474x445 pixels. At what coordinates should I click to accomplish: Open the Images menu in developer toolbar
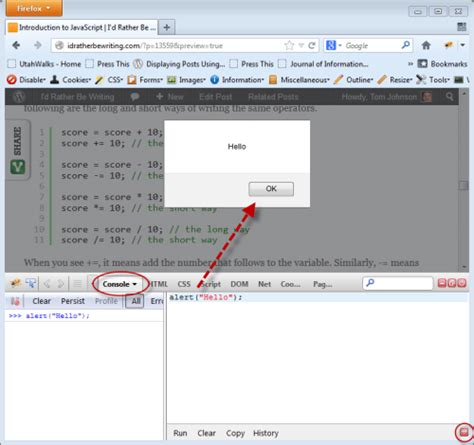tap(187, 80)
